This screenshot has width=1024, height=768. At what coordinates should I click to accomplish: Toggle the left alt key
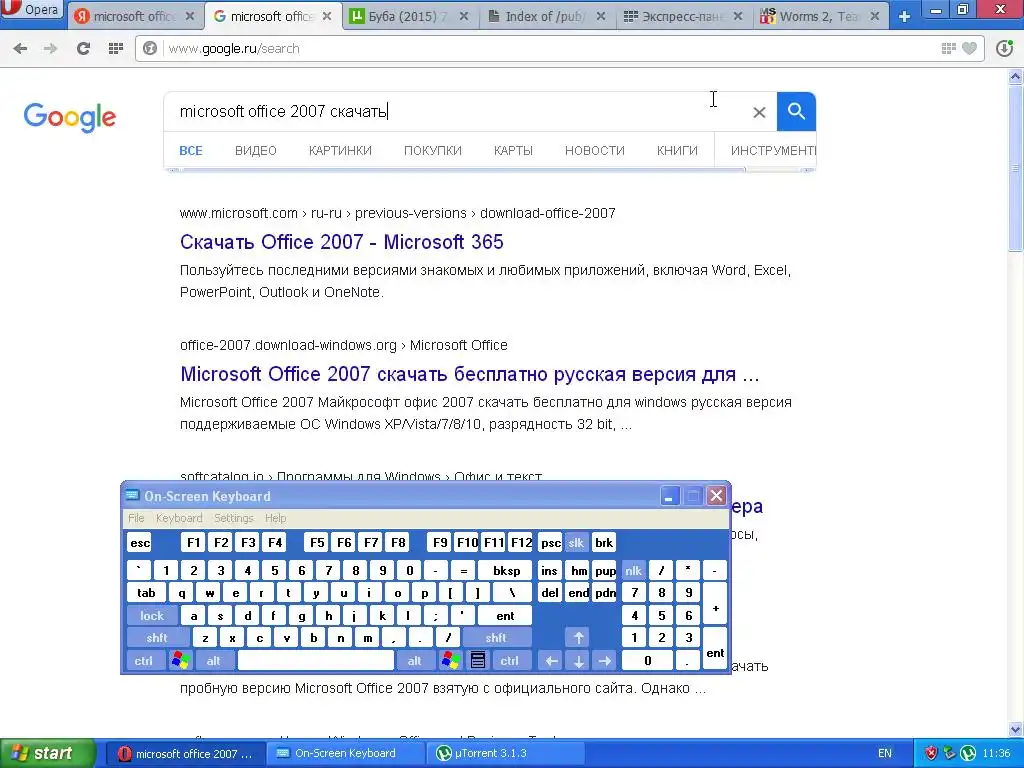click(214, 661)
